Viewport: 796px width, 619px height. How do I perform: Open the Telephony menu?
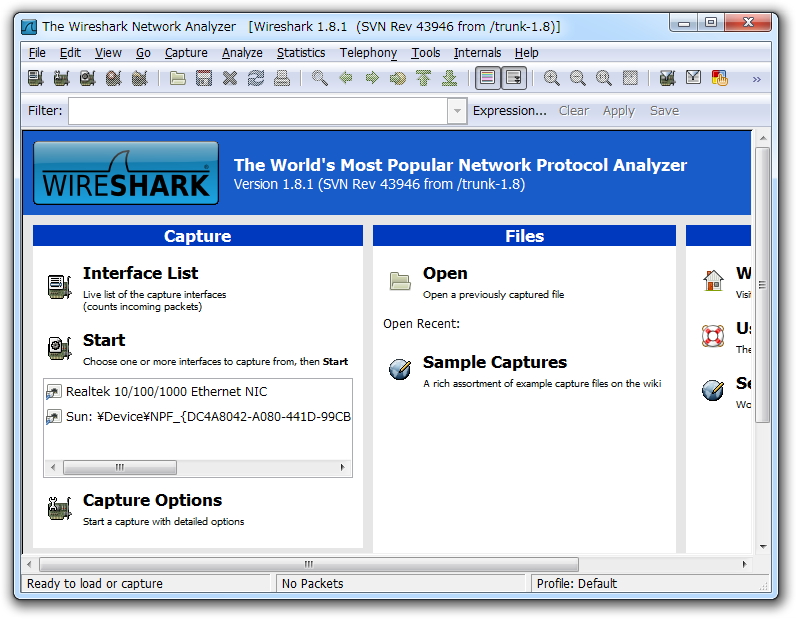tap(368, 53)
